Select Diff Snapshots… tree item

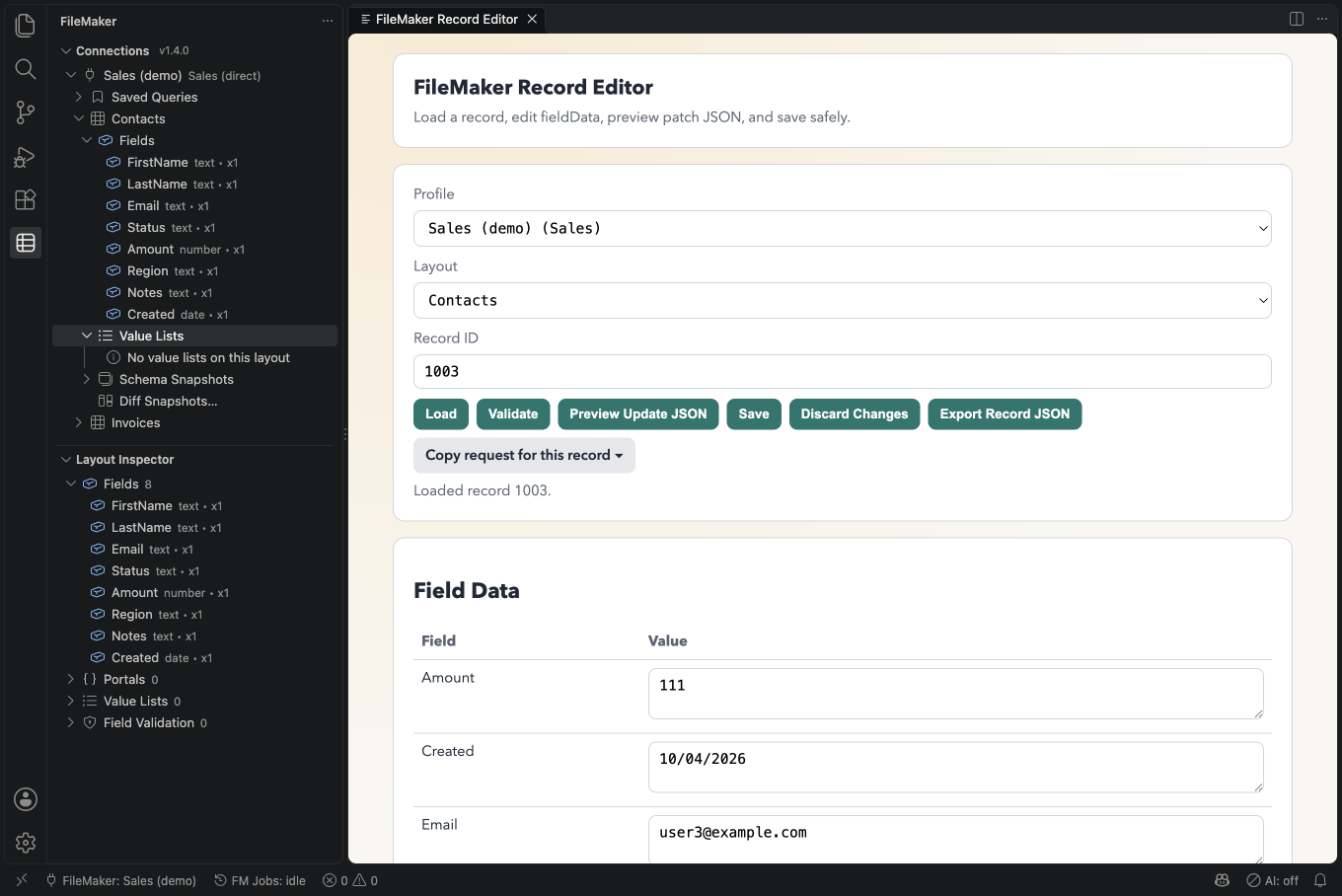[168, 401]
